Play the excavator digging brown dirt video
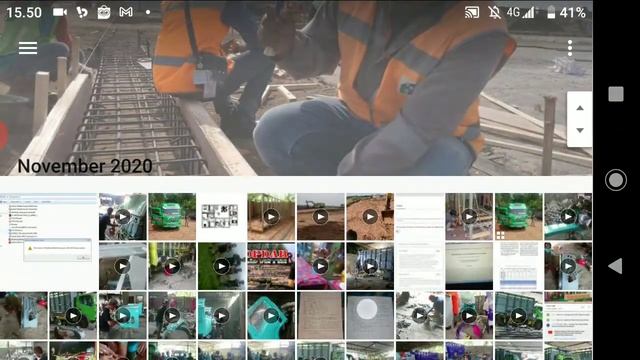 (370, 216)
